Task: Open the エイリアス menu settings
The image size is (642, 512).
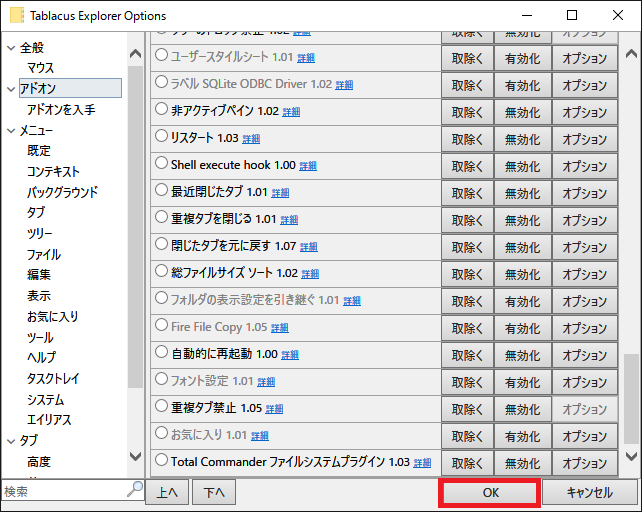Action: (x=49, y=420)
